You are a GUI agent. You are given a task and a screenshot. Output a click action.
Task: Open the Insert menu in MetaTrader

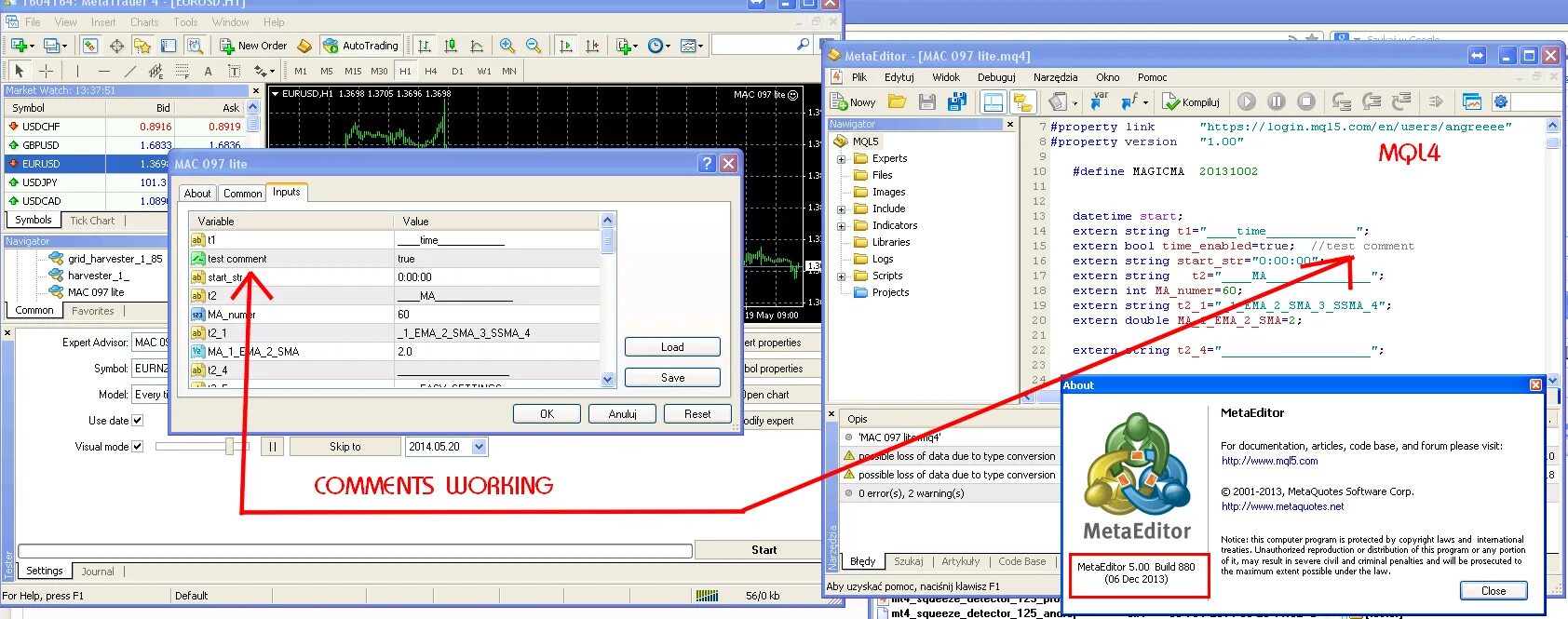point(103,21)
